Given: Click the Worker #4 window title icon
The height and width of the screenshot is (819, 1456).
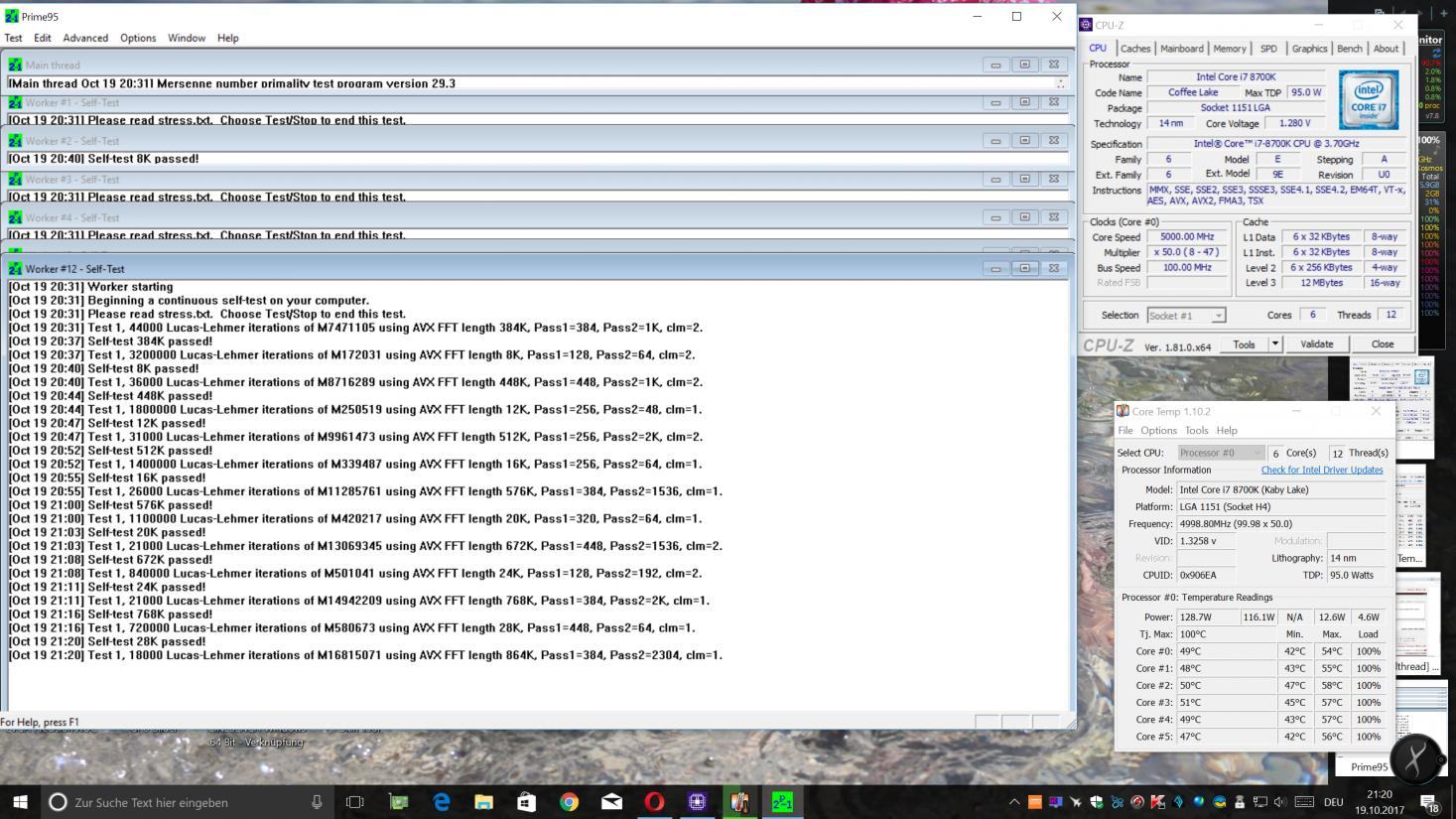Looking at the screenshot, I should coord(15,217).
